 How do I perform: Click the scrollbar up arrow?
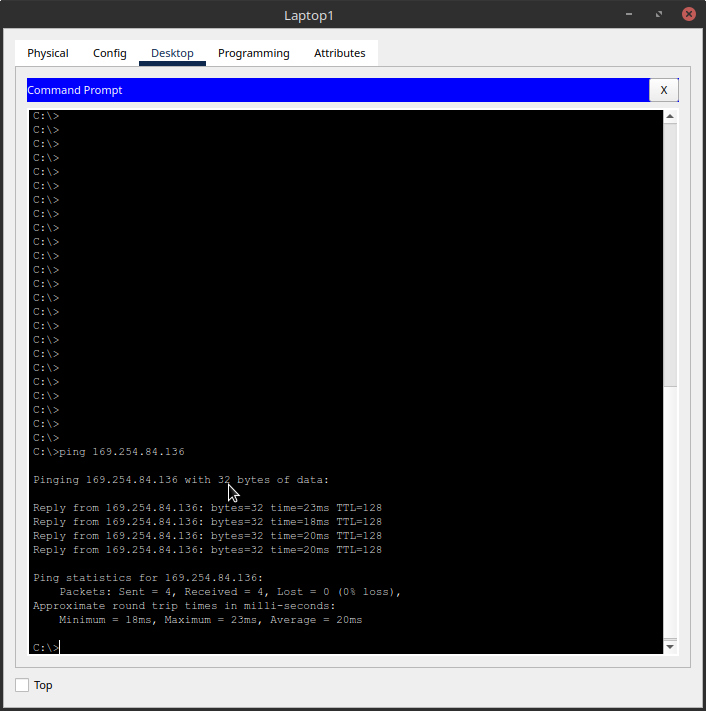click(x=670, y=117)
